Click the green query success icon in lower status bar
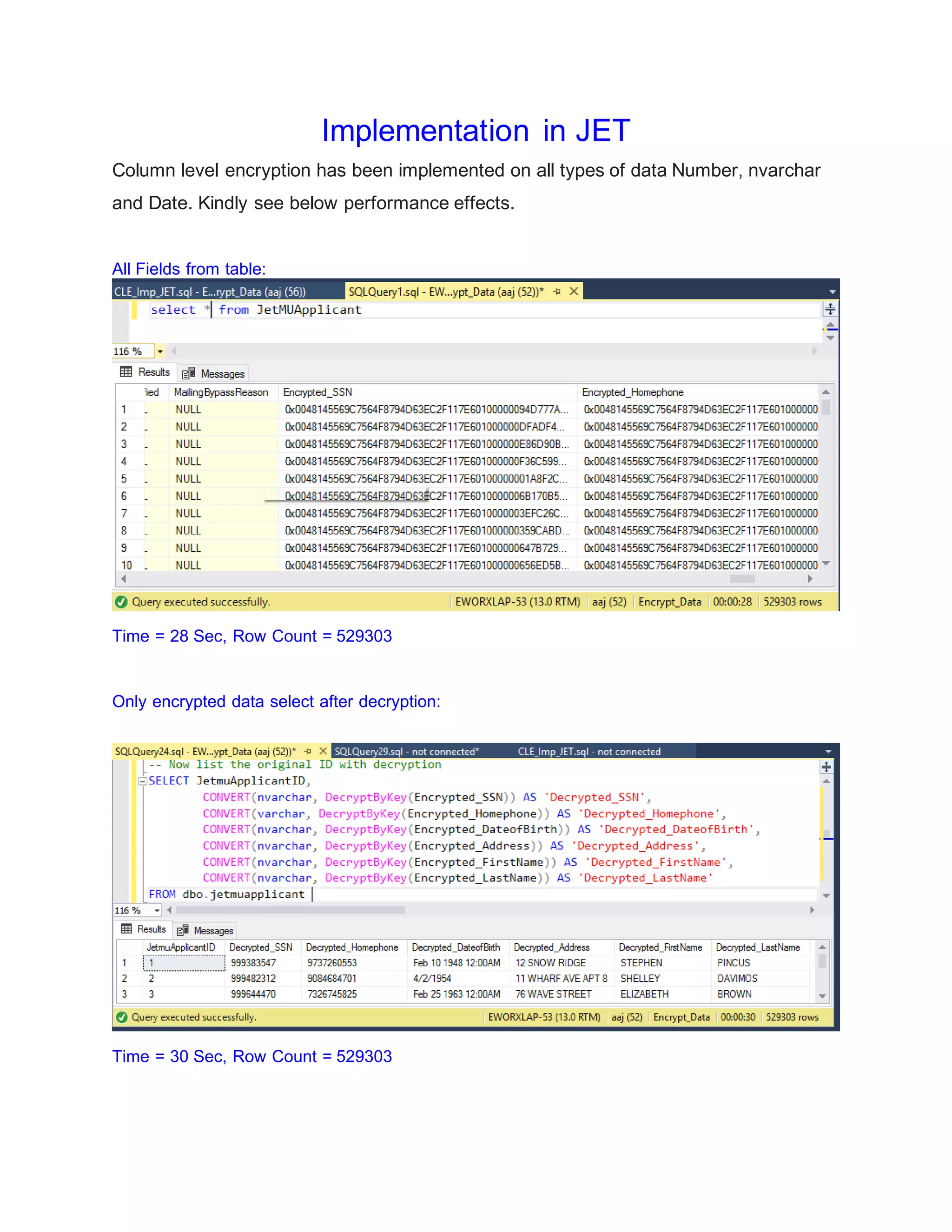The height and width of the screenshot is (1232, 952). click(x=121, y=1017)
